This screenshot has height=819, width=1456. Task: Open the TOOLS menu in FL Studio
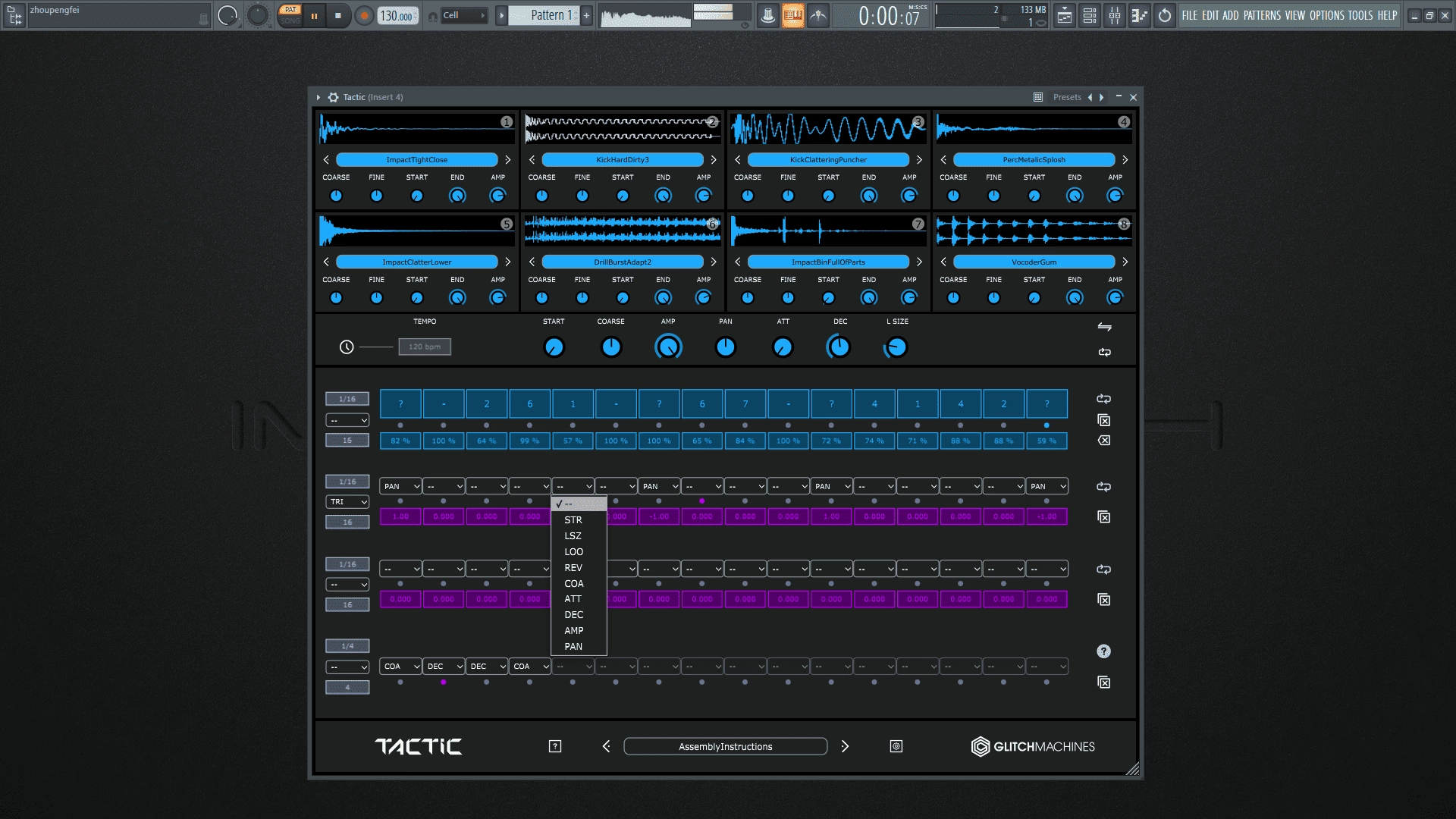pyautogui.click(x=1360, y=15)
